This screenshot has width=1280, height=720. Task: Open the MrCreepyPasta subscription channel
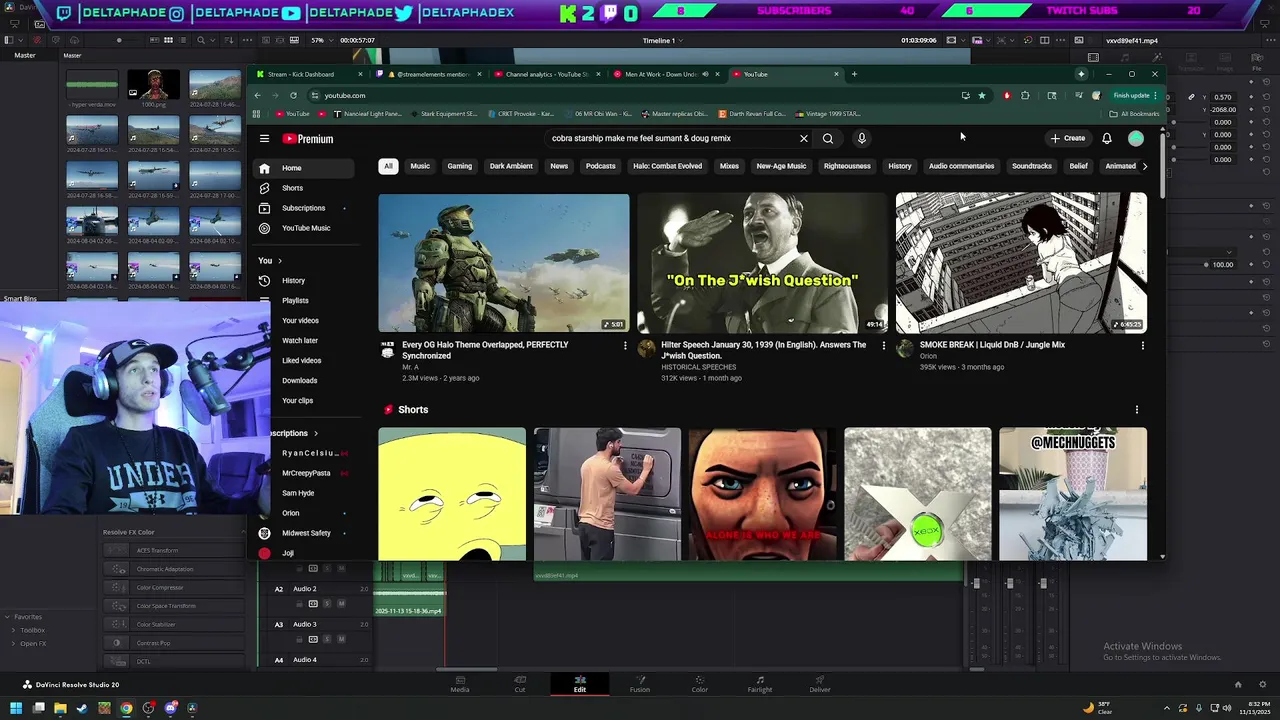pyautogui.click(x=306, y=473)
